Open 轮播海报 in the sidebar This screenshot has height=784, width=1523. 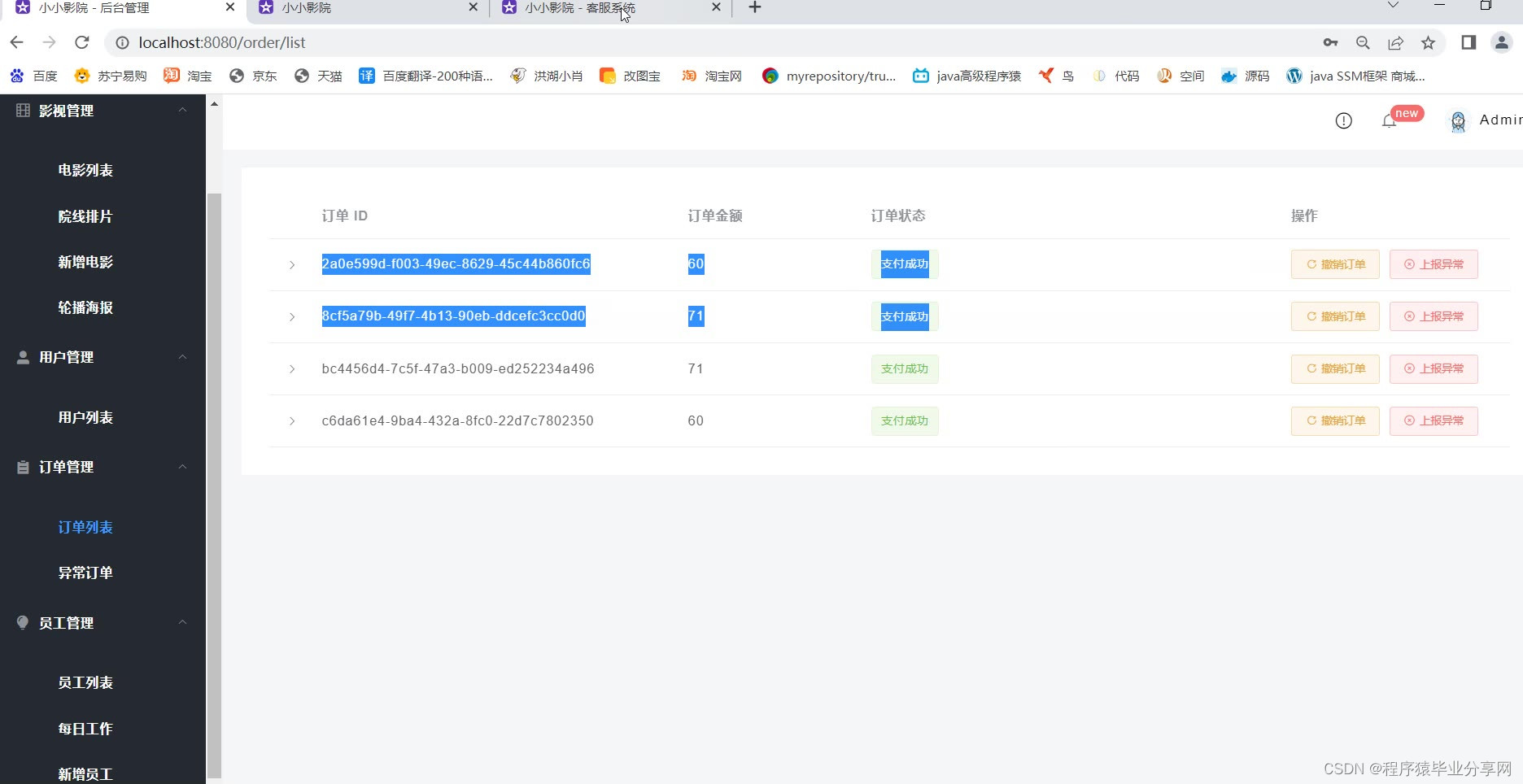click(85, 307)
